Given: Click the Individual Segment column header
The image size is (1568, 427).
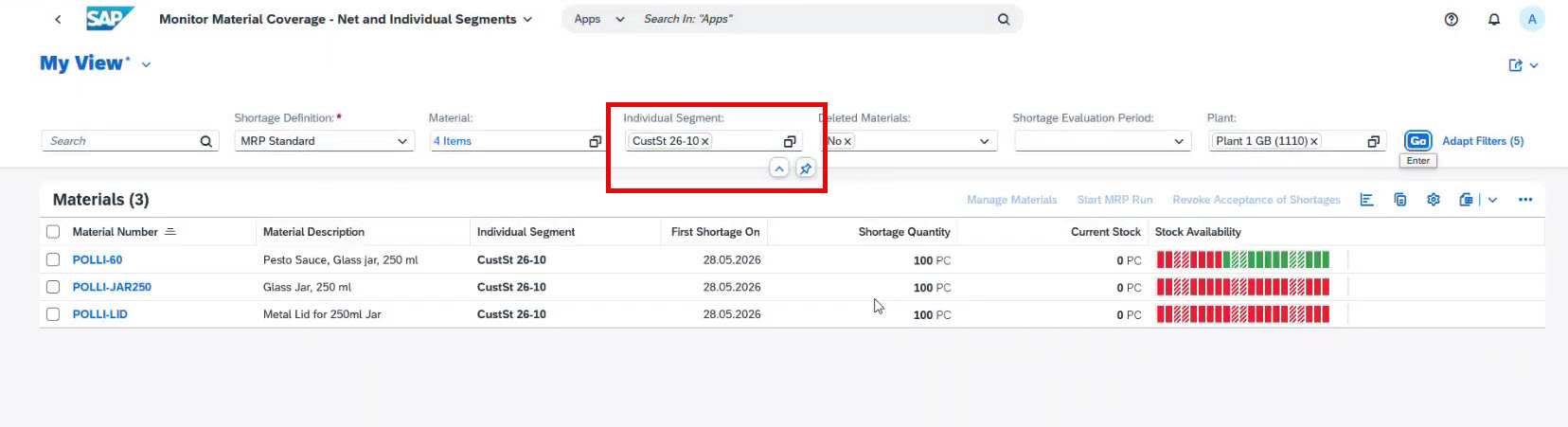Looking at the screenshot, I should click(526, 232).
